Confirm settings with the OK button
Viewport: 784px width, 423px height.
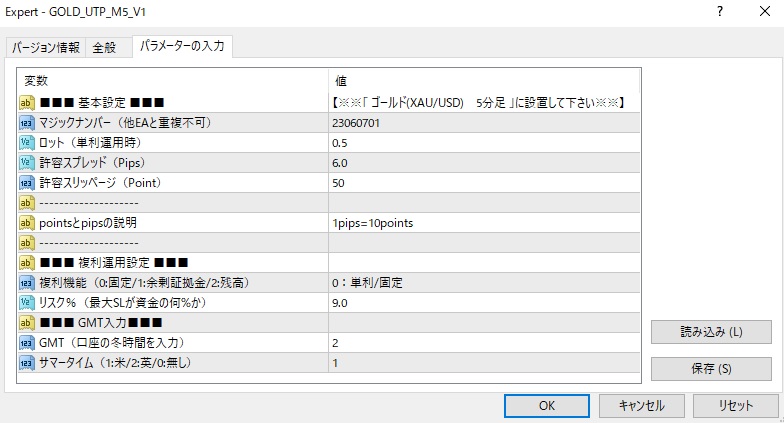(546, 406)
